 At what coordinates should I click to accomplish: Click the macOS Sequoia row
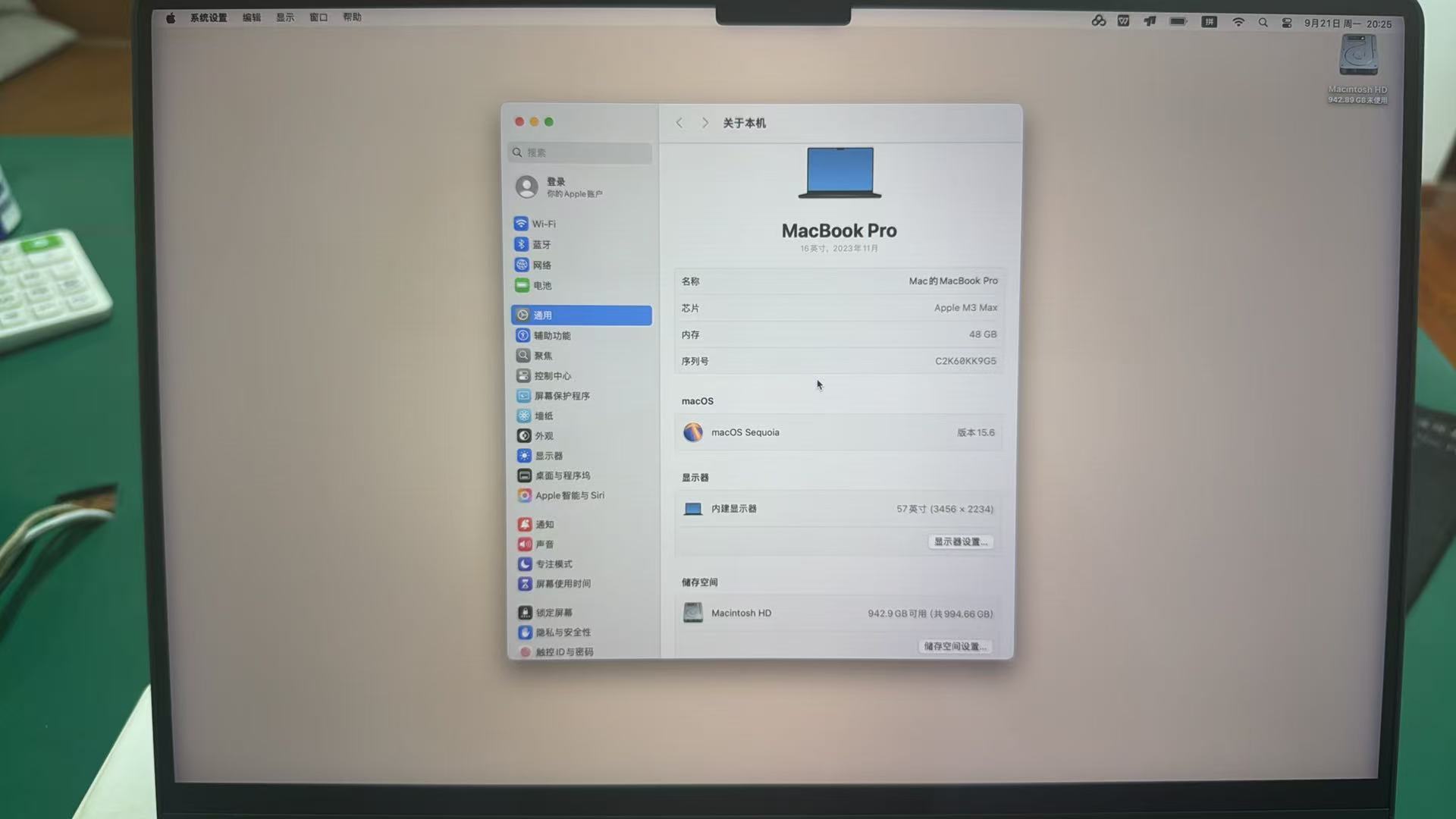click(839, 432)
